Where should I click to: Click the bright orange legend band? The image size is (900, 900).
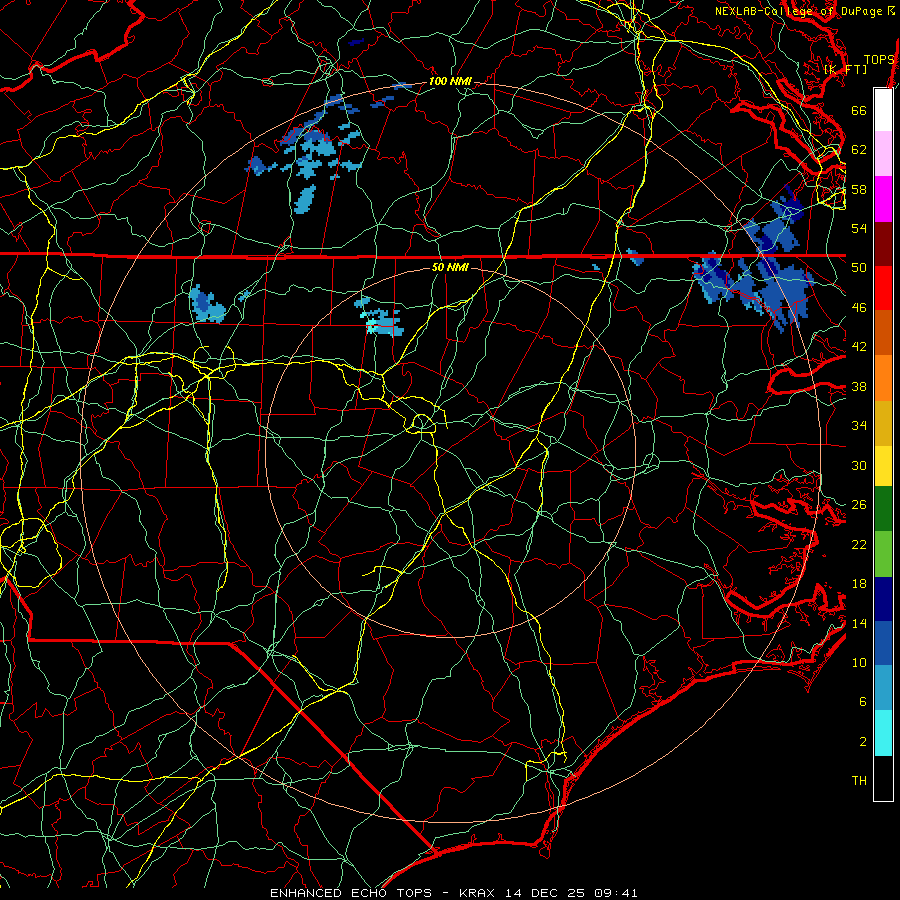coord(883,378)
